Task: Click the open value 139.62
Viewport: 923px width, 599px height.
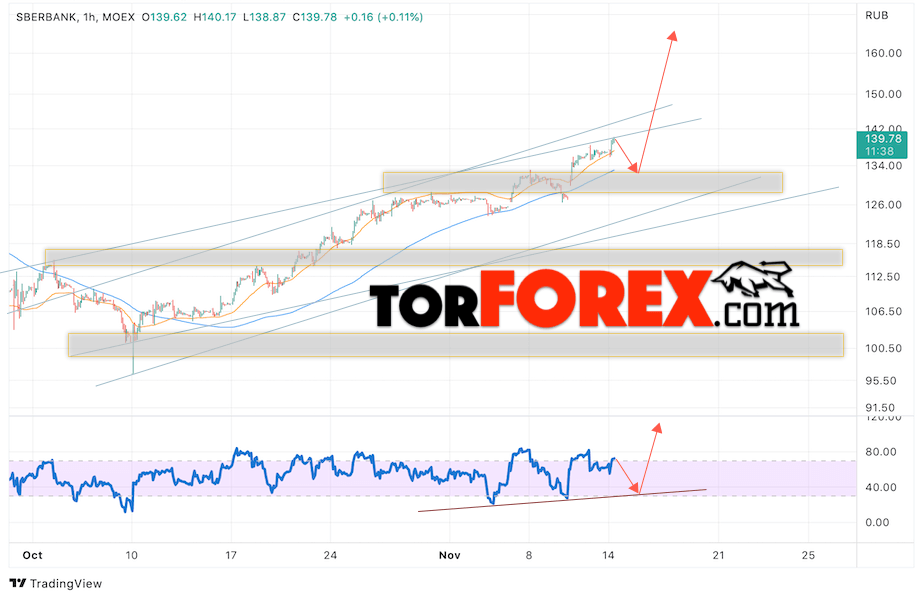Action: pos(169,17)
